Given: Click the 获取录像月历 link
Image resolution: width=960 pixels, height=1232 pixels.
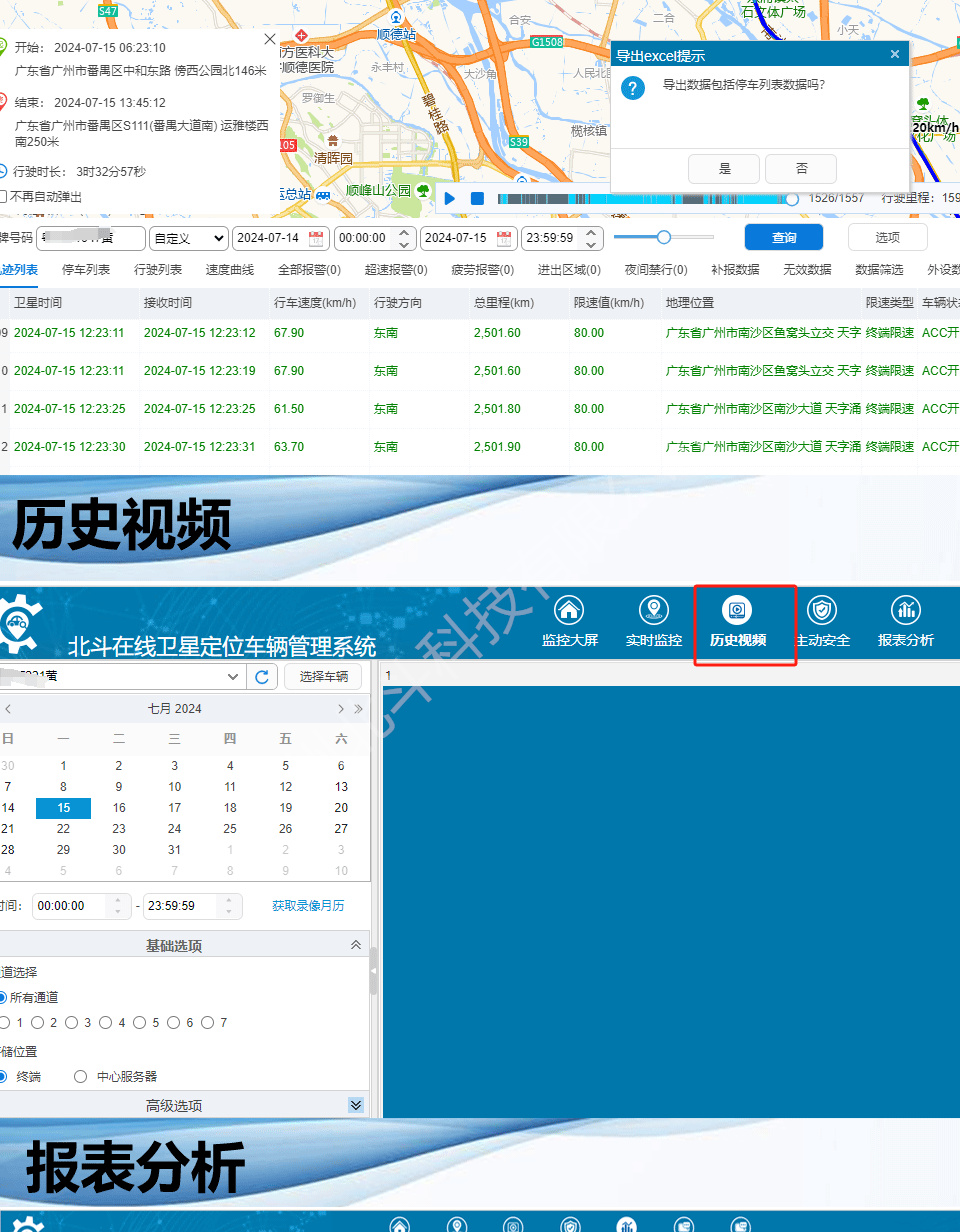Looking at the screenshot, I should [308, 906].
